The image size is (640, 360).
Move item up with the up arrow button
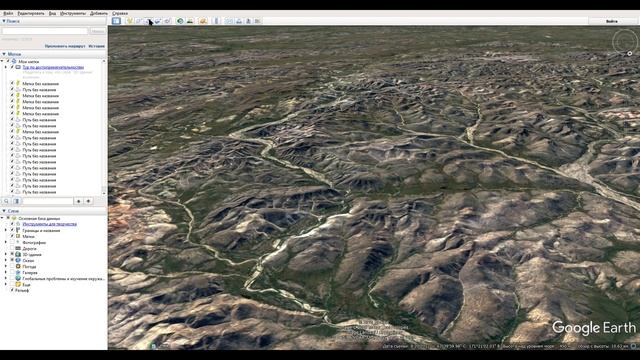point(78,201)
